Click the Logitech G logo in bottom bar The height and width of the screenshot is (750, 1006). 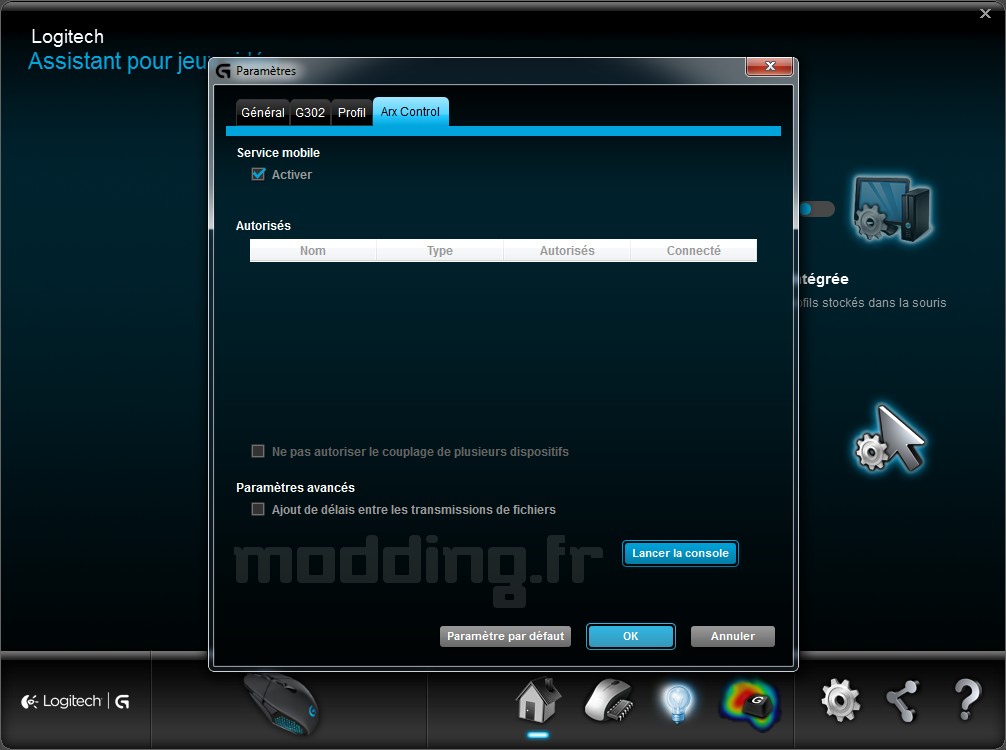(76, 701)
